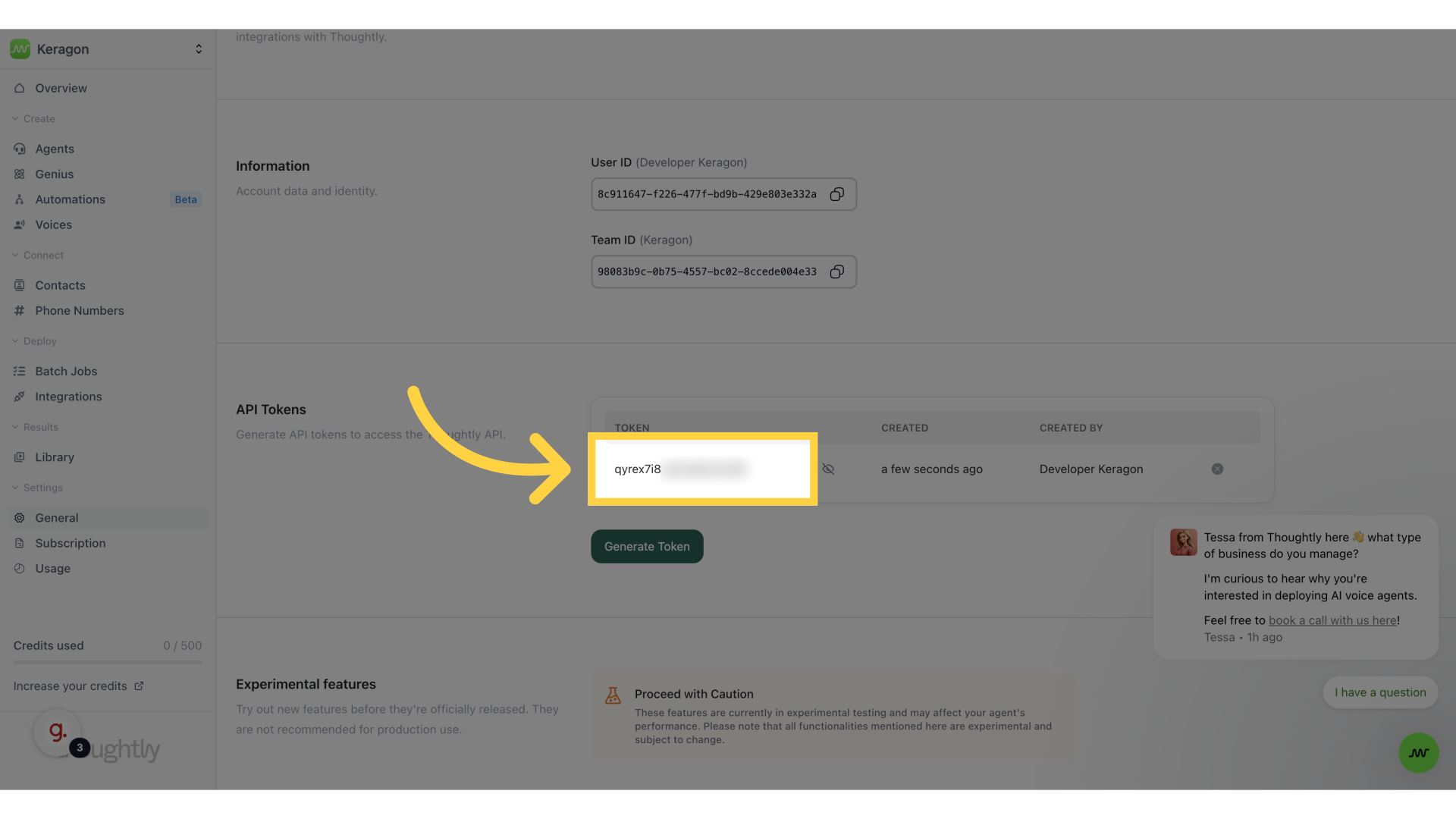Click the Overview home icon
The height and width of the screenshot is (819, 1456).
click(20, 88)
